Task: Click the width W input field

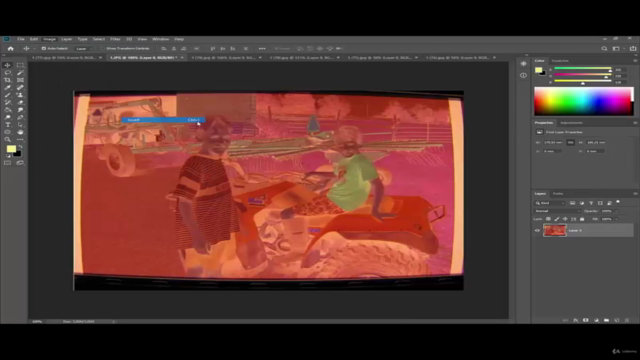Action: point(553,142)
